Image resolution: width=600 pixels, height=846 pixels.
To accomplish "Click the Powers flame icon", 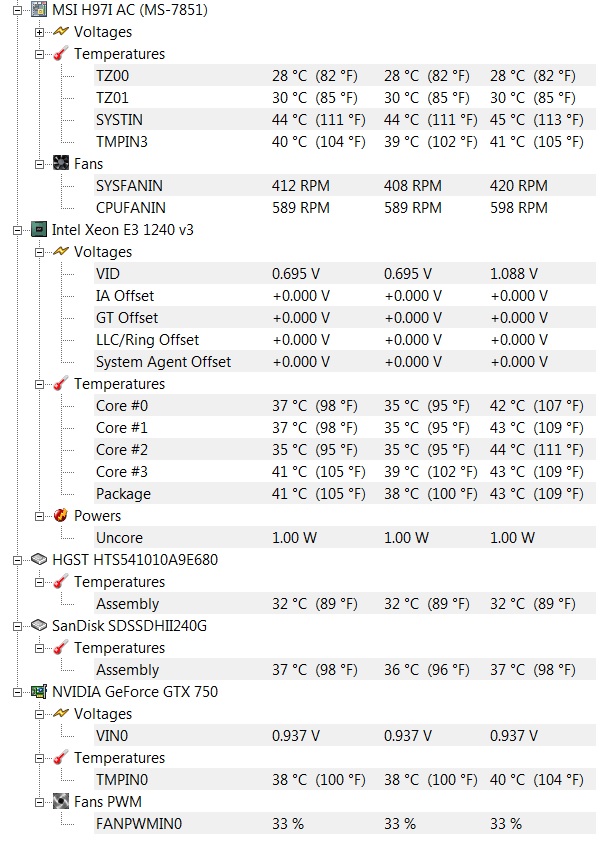I will [x=61, y=515].
